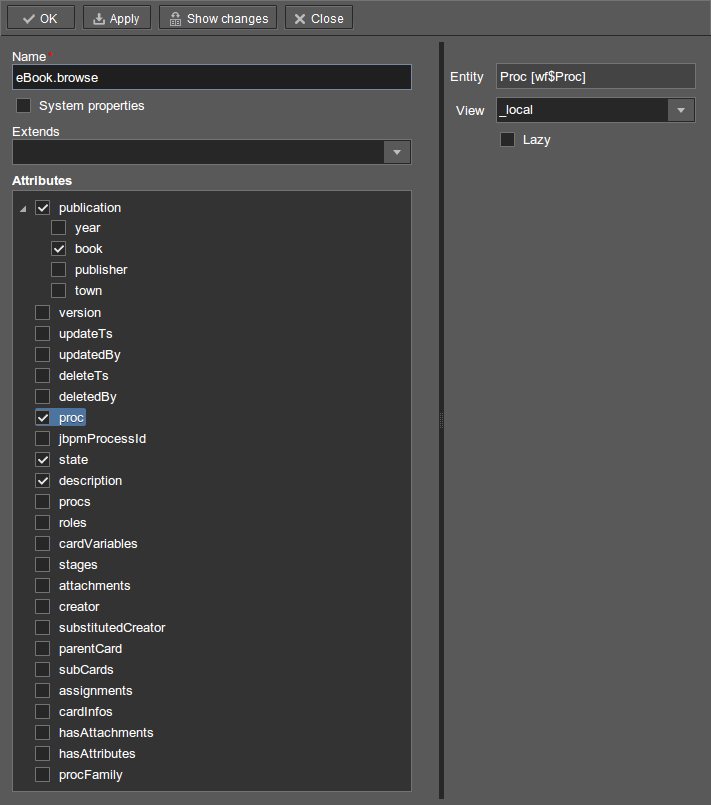711x805 pixels.
Task: Check the stages attribute checkbox
Action: [x=43, y=565]
